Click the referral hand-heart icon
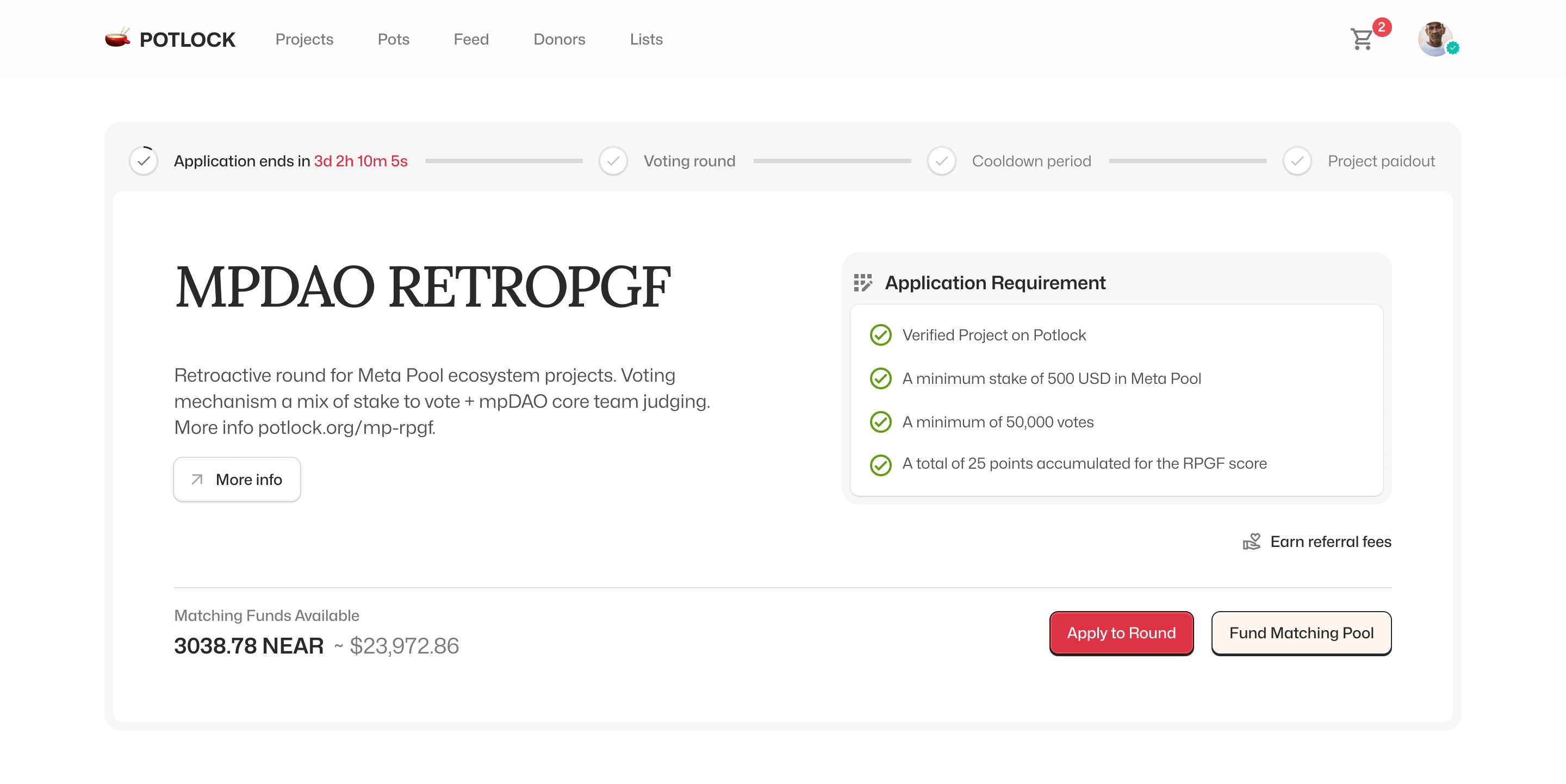This screenshot has width=1566, height=784. coord(1252,542)
